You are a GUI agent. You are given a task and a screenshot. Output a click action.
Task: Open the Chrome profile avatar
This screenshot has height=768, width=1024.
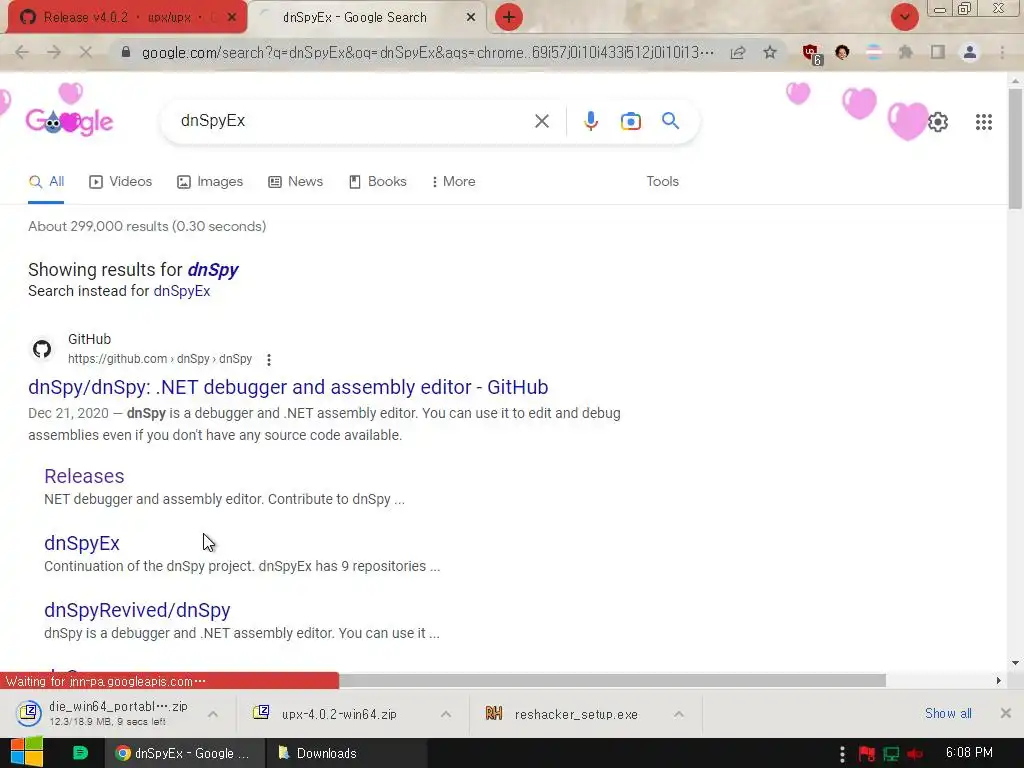click(x=970, y=52)
